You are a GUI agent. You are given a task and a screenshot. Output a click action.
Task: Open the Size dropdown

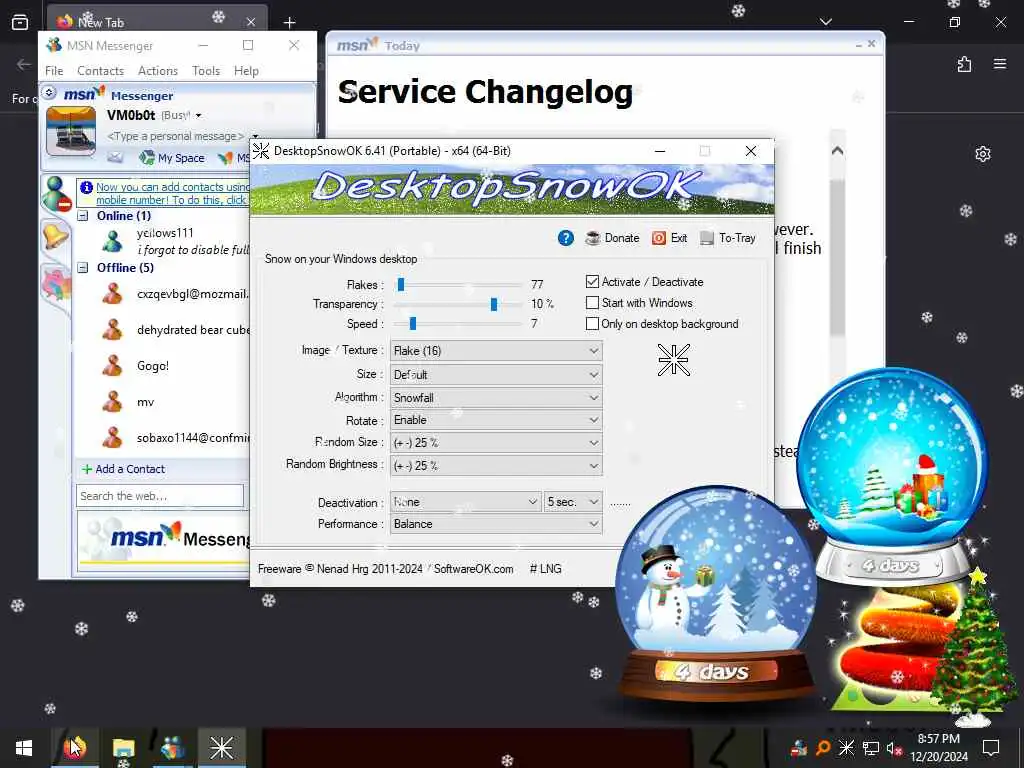click(x=496, y=375)
